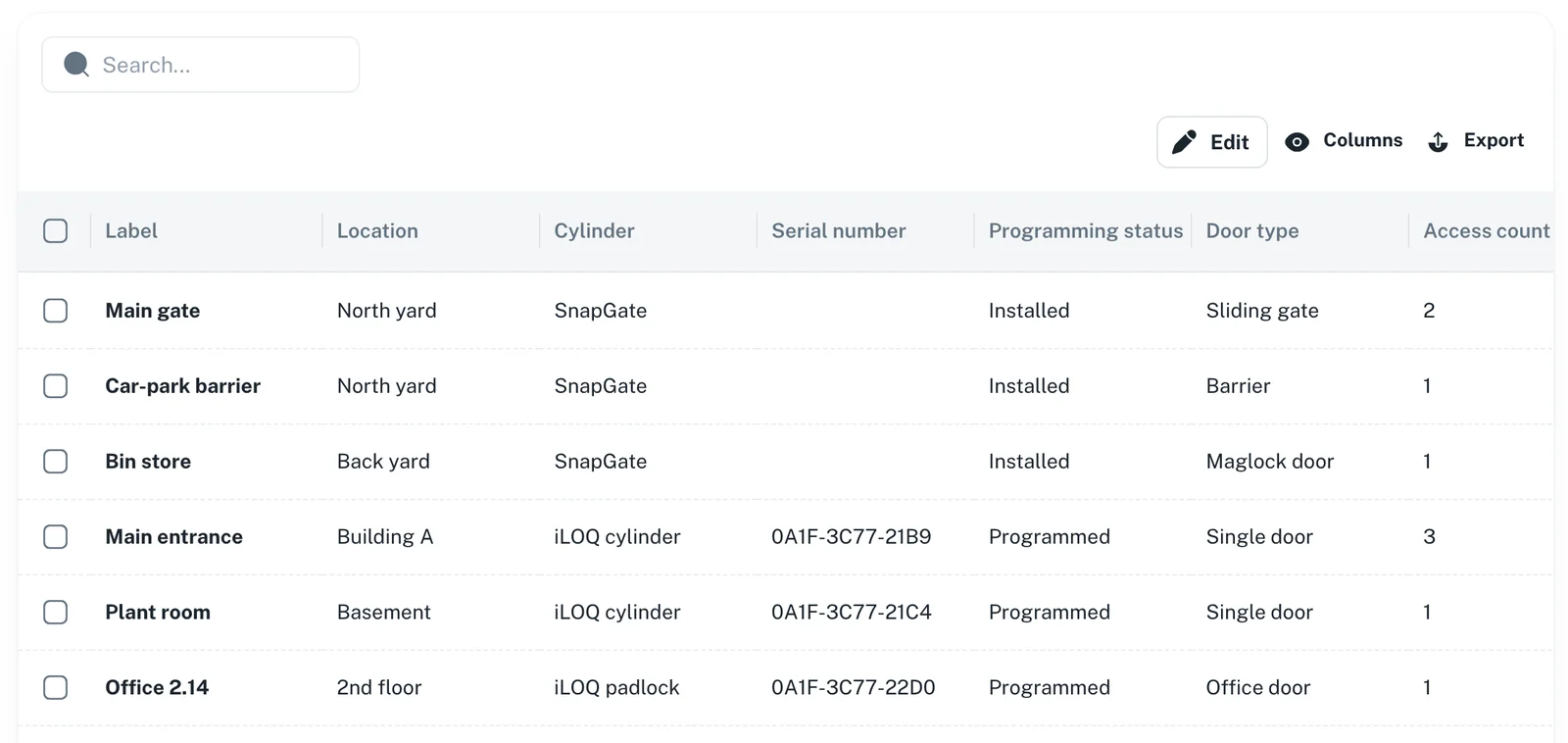
Task: Click the Bin store label
Action: (148, 462)
